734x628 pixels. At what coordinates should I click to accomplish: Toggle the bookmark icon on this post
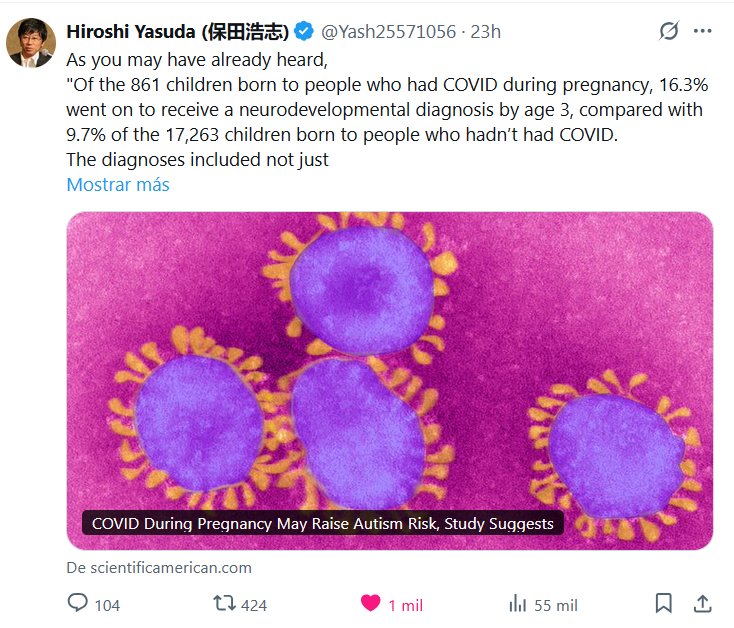663,604
